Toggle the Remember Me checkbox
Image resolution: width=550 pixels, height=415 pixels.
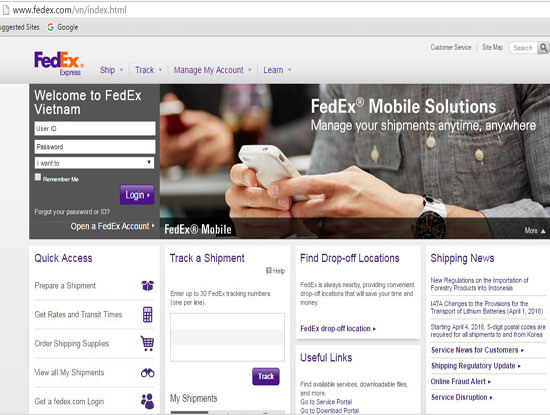(38, 177)
